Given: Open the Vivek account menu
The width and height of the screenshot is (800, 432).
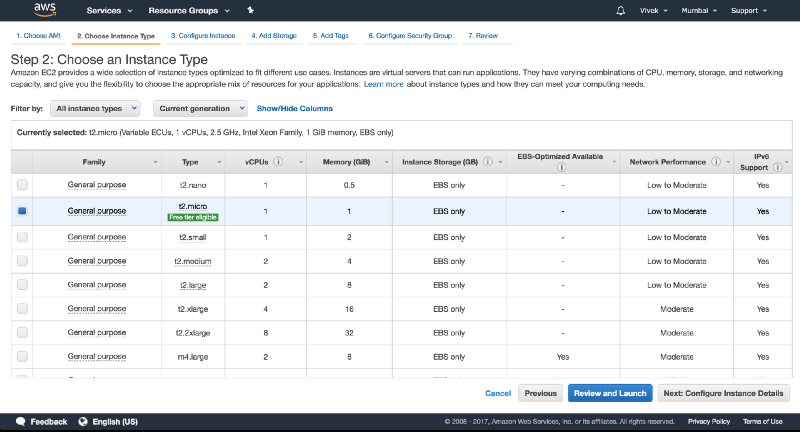Looking at the screenshot, I should [654, 10].
